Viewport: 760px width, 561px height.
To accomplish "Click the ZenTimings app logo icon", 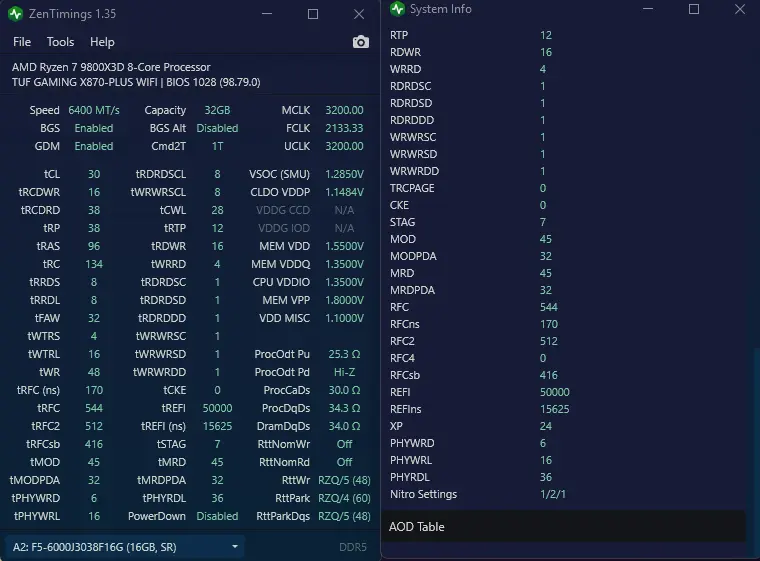I will click(x=15, y=14).
